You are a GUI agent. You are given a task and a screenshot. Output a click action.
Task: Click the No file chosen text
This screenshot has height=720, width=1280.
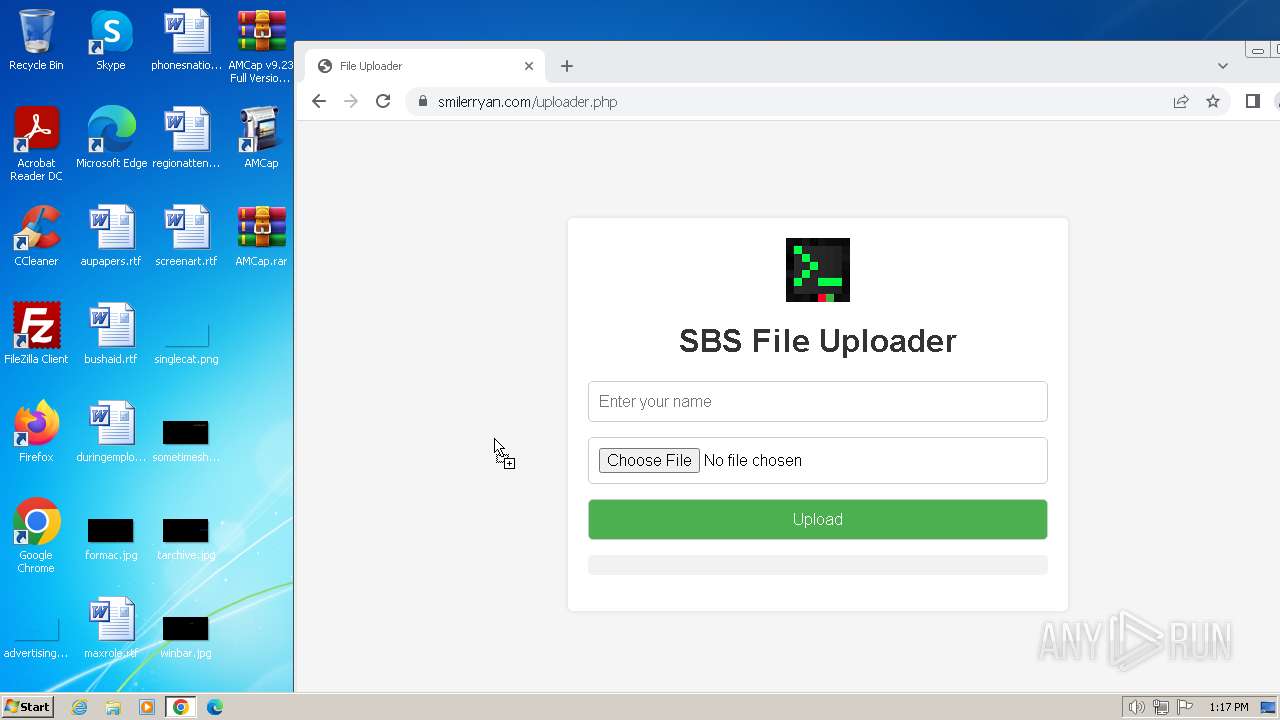(753, 460)
